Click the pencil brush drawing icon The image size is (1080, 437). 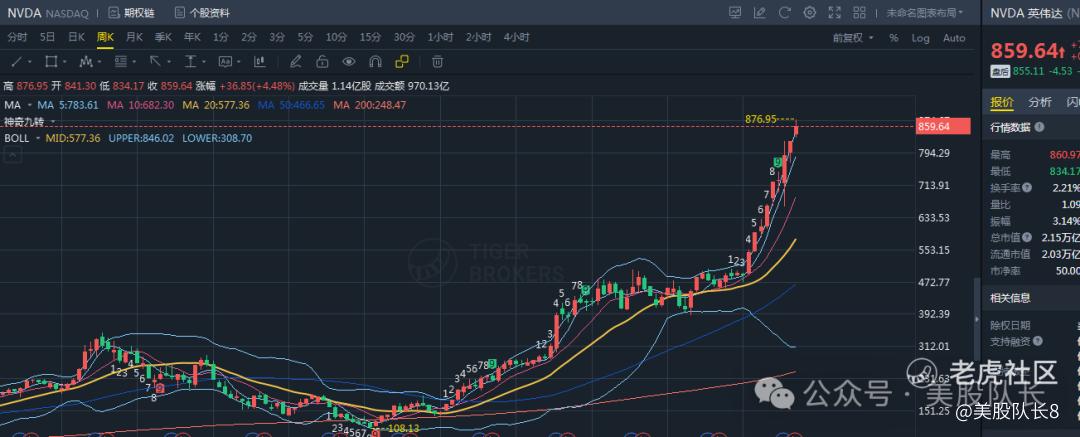coord(295,62)
